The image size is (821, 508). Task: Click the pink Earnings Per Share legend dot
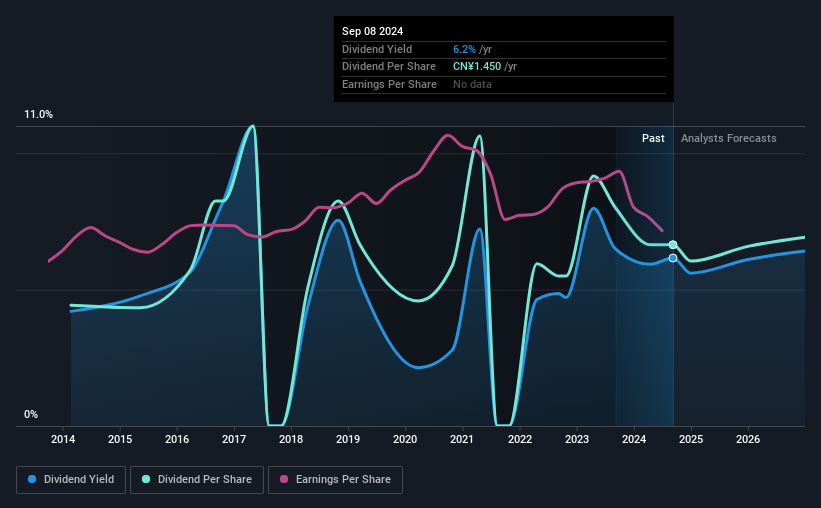tap(284, 479)
